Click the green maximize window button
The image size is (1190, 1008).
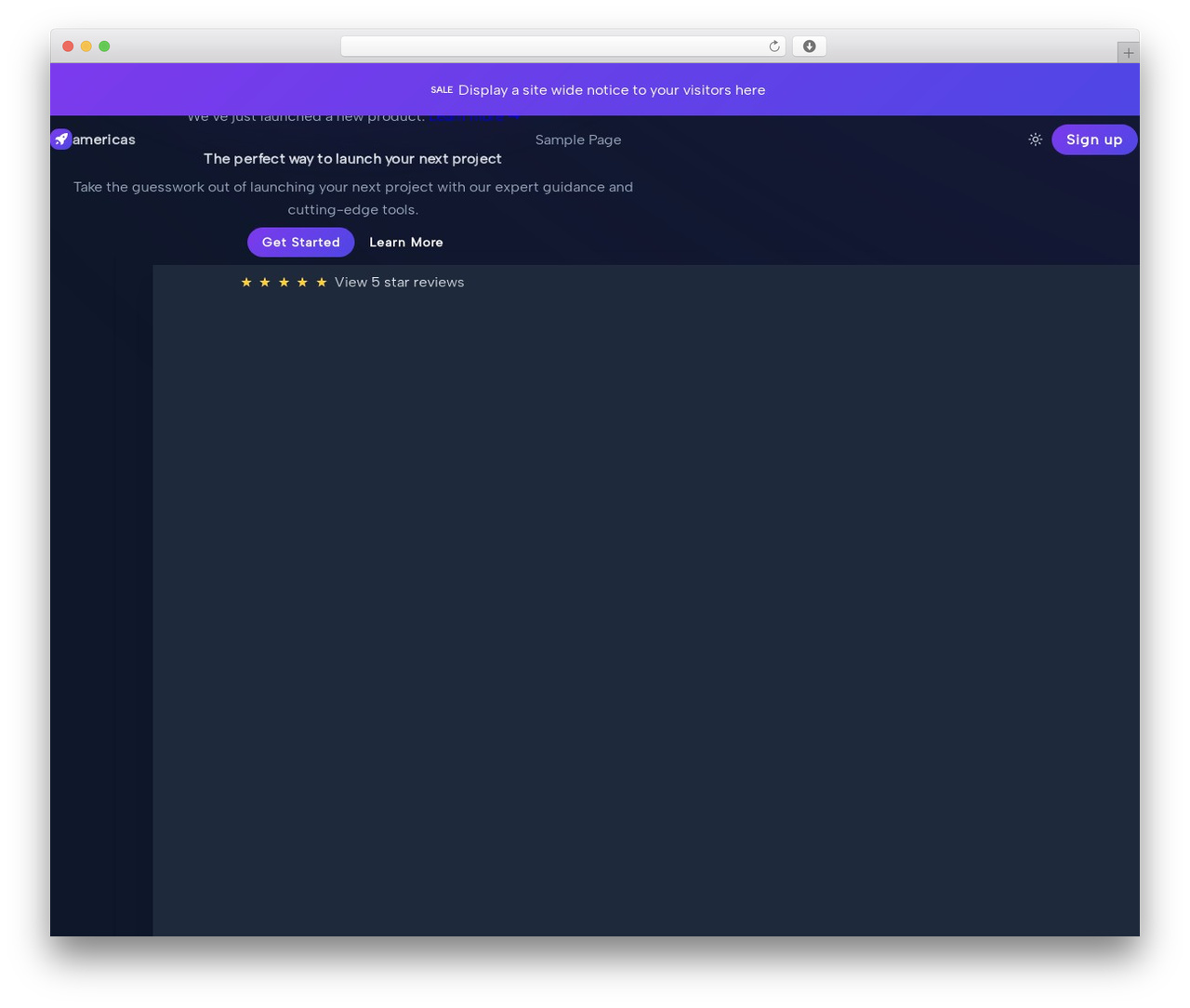(104, 46)
